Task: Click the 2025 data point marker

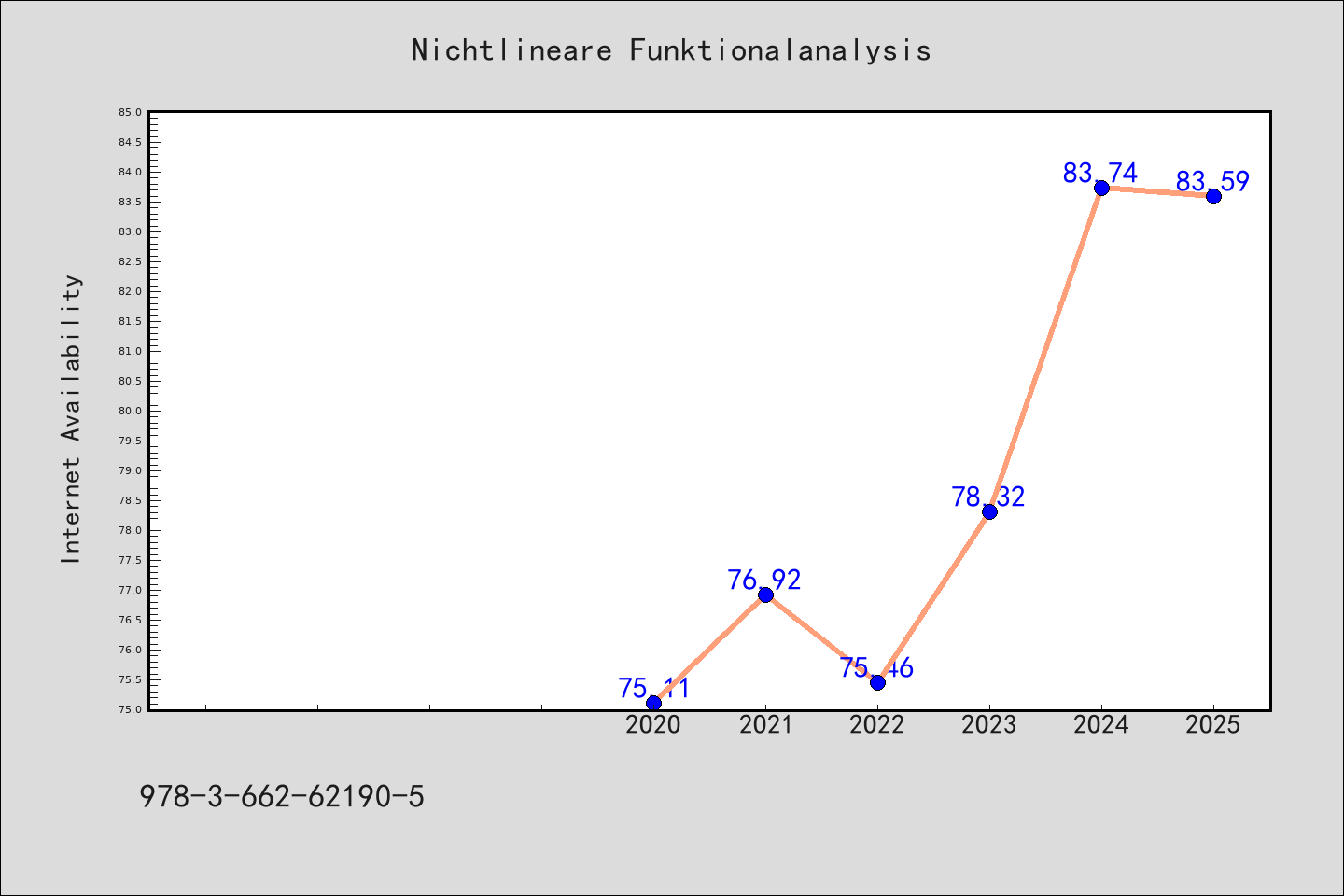Action: coord(1213,196)
